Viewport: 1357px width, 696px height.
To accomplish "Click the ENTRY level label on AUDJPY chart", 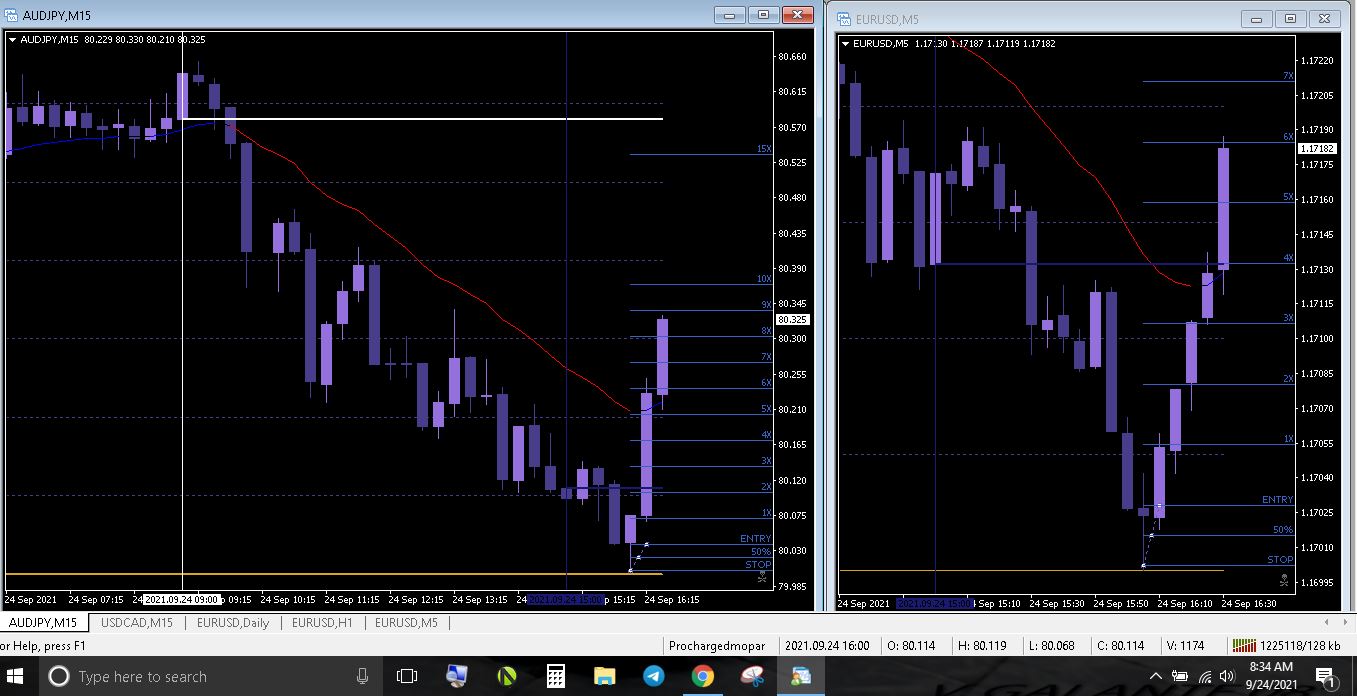I will coord(755,539).
